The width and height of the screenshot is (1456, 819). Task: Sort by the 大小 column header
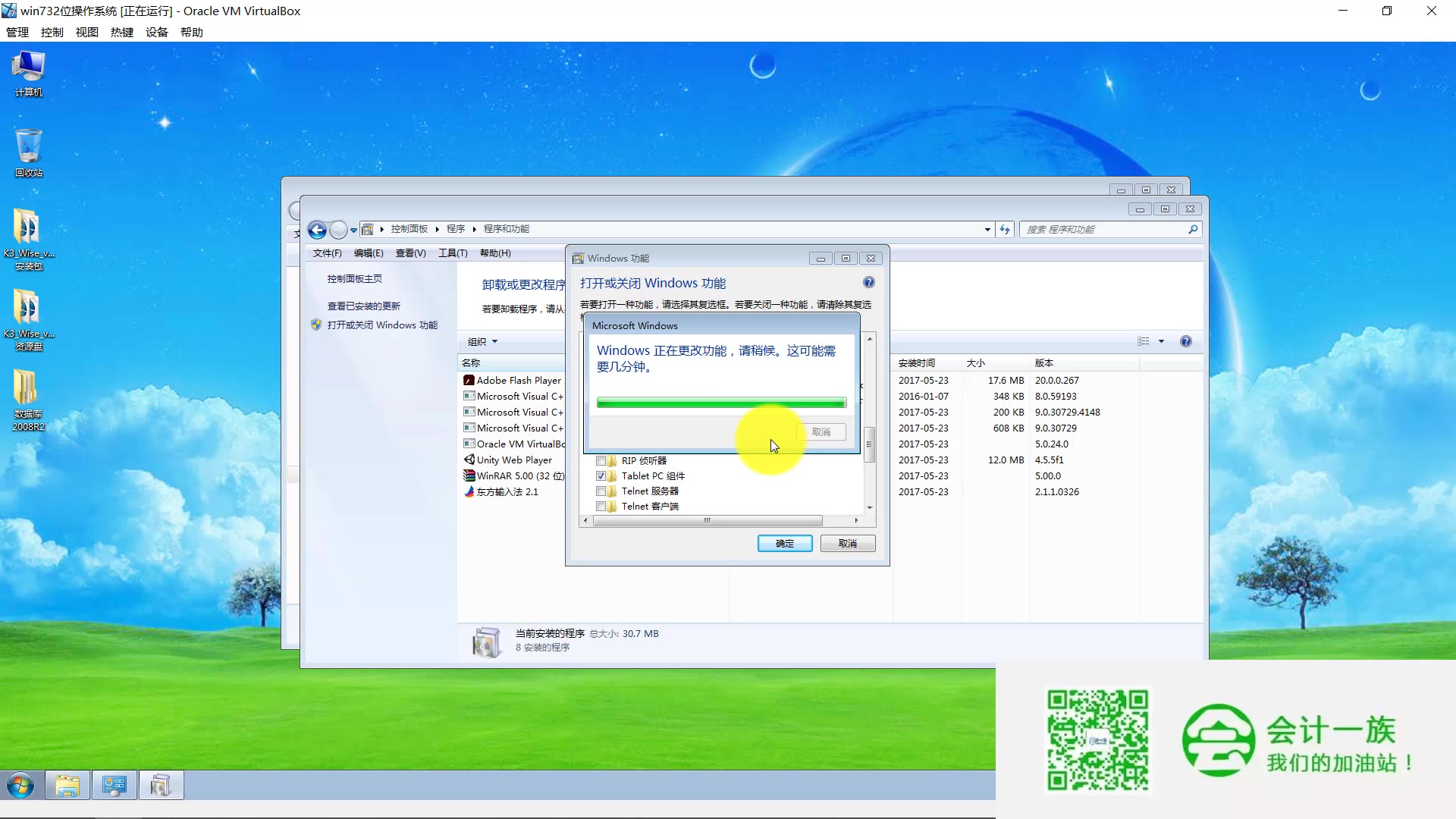[x=996, y=363]
